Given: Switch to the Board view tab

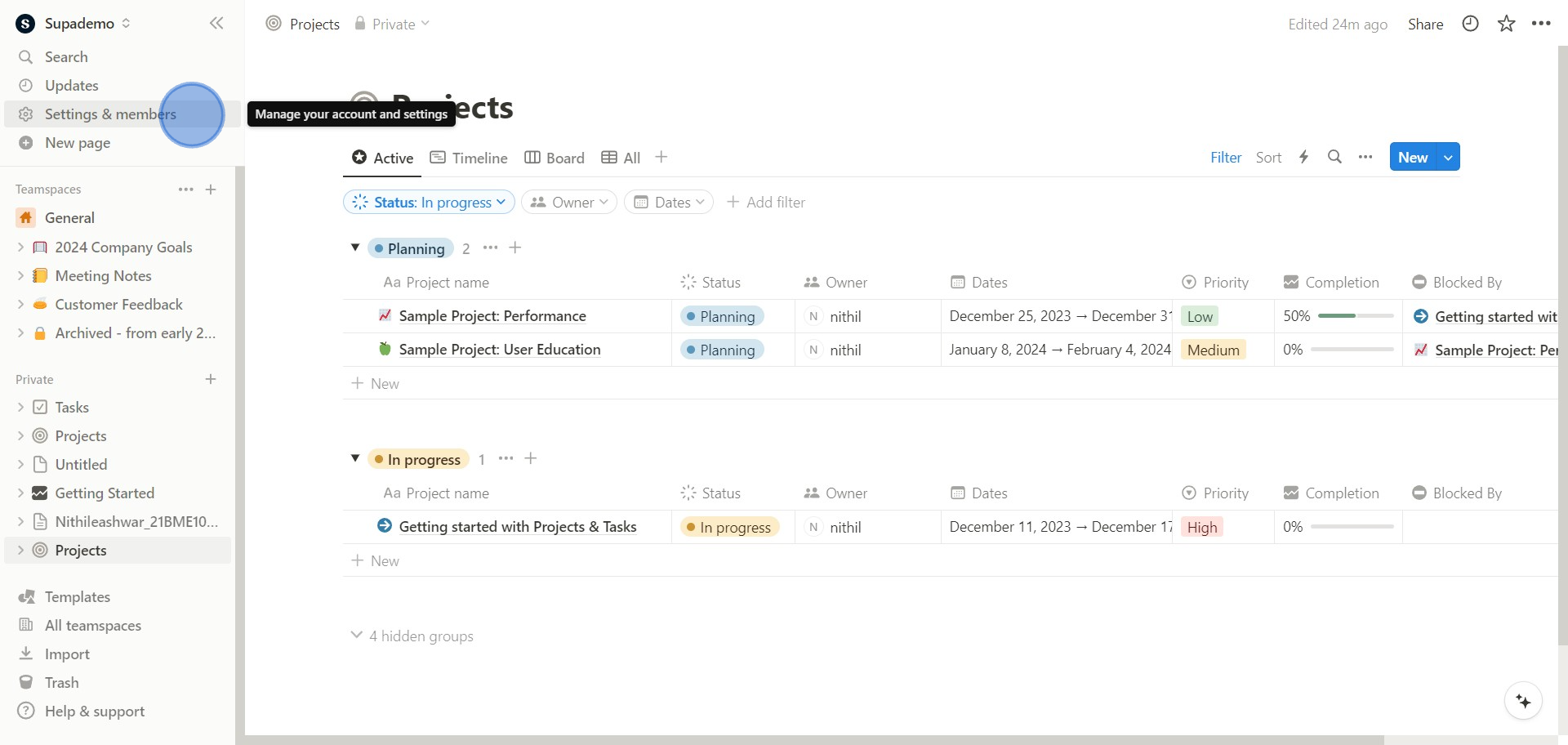Looking at the screenshot, I should tap(555, 158).
